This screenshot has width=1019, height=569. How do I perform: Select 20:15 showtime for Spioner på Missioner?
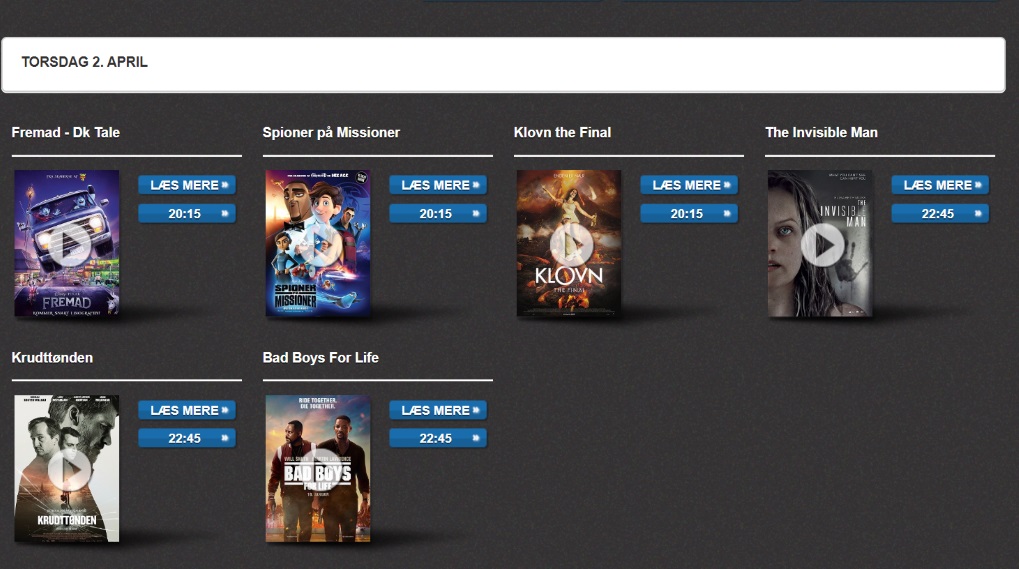pos(438,214)
